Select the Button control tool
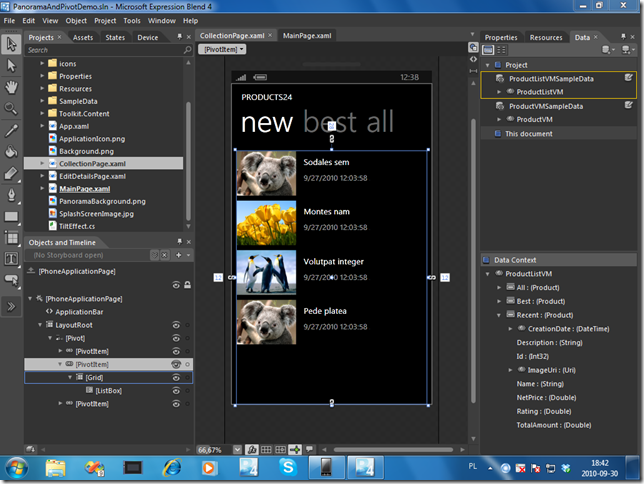Viewport: 644px width, 484px height. [x=11, y=280]
